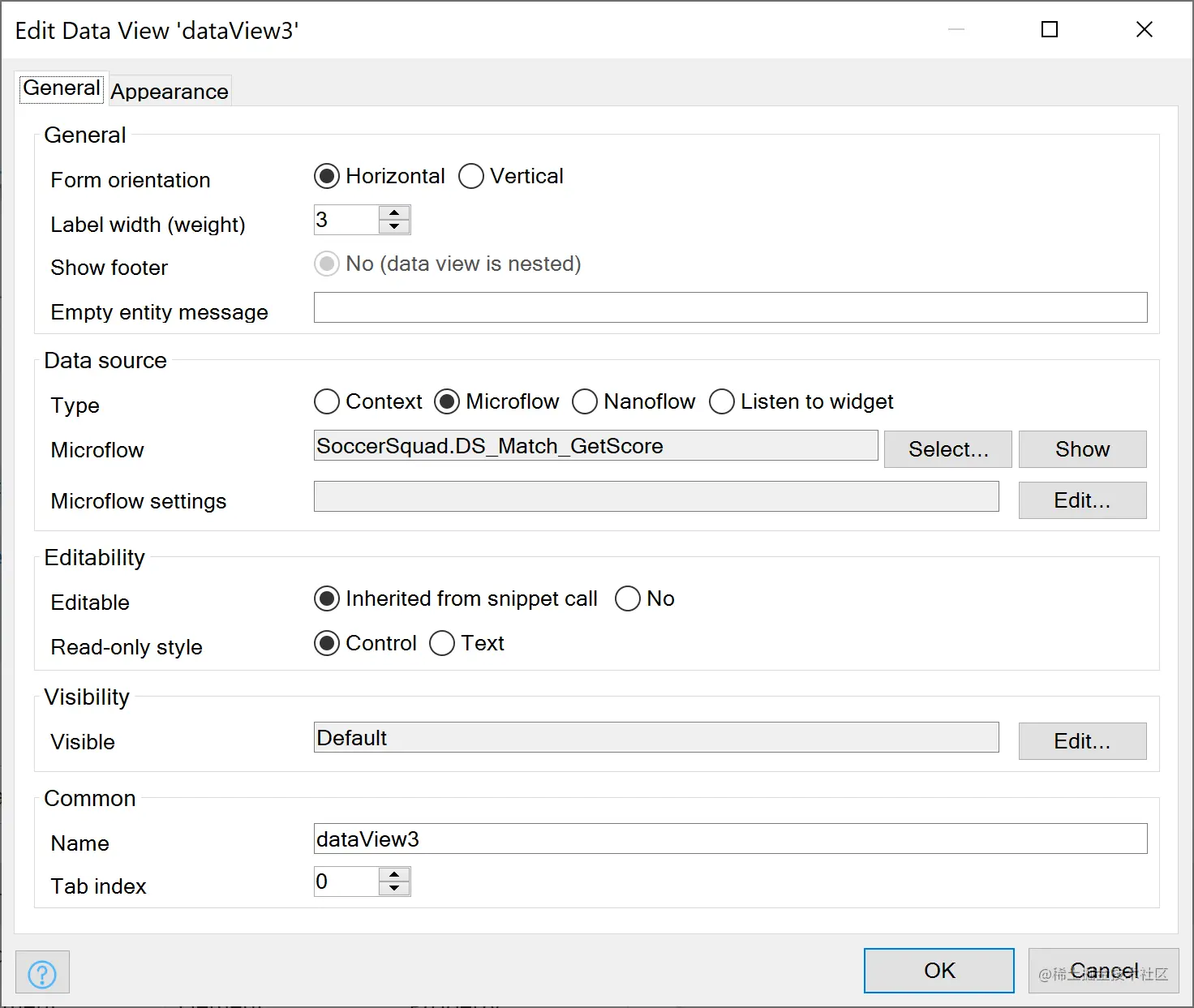Choose Context as data source type
This screenshot has height=1008, width=1194.
327,401
